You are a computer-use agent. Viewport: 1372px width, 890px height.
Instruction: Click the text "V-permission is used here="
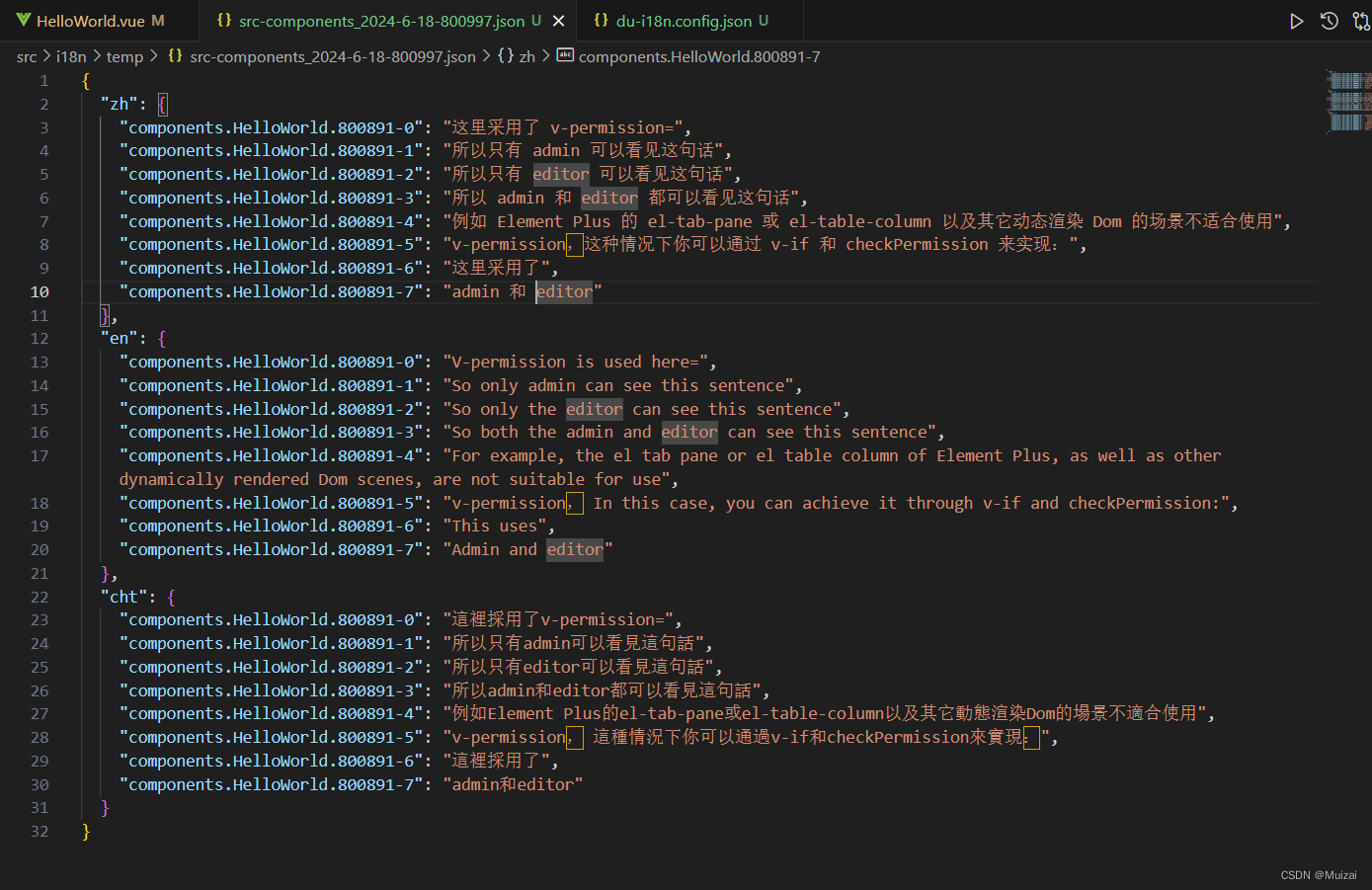click(575, 362)
